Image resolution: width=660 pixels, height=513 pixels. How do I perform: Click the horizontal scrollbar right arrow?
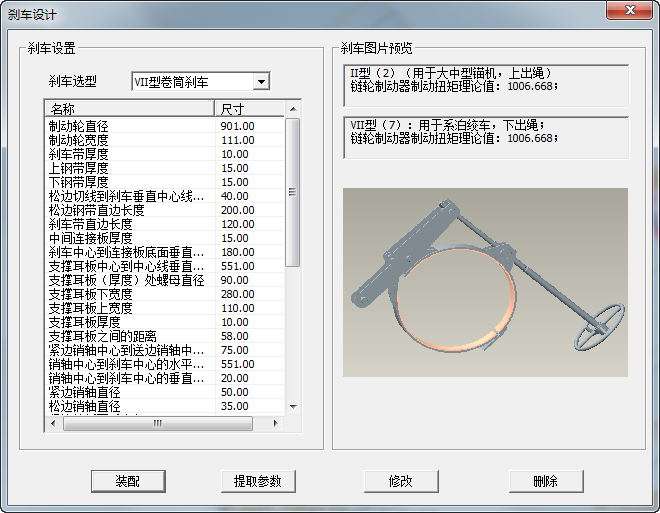pos(277,424)
